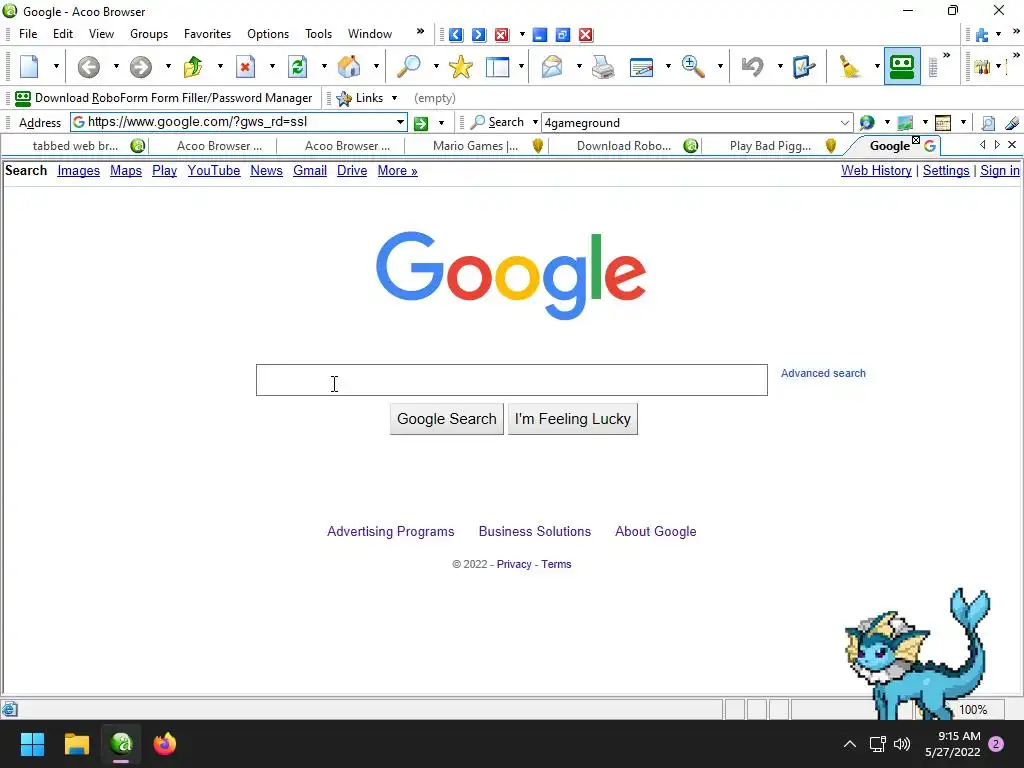Switch to the Mario Games tab
This screenshot has height=768, width=1024.
480,146
